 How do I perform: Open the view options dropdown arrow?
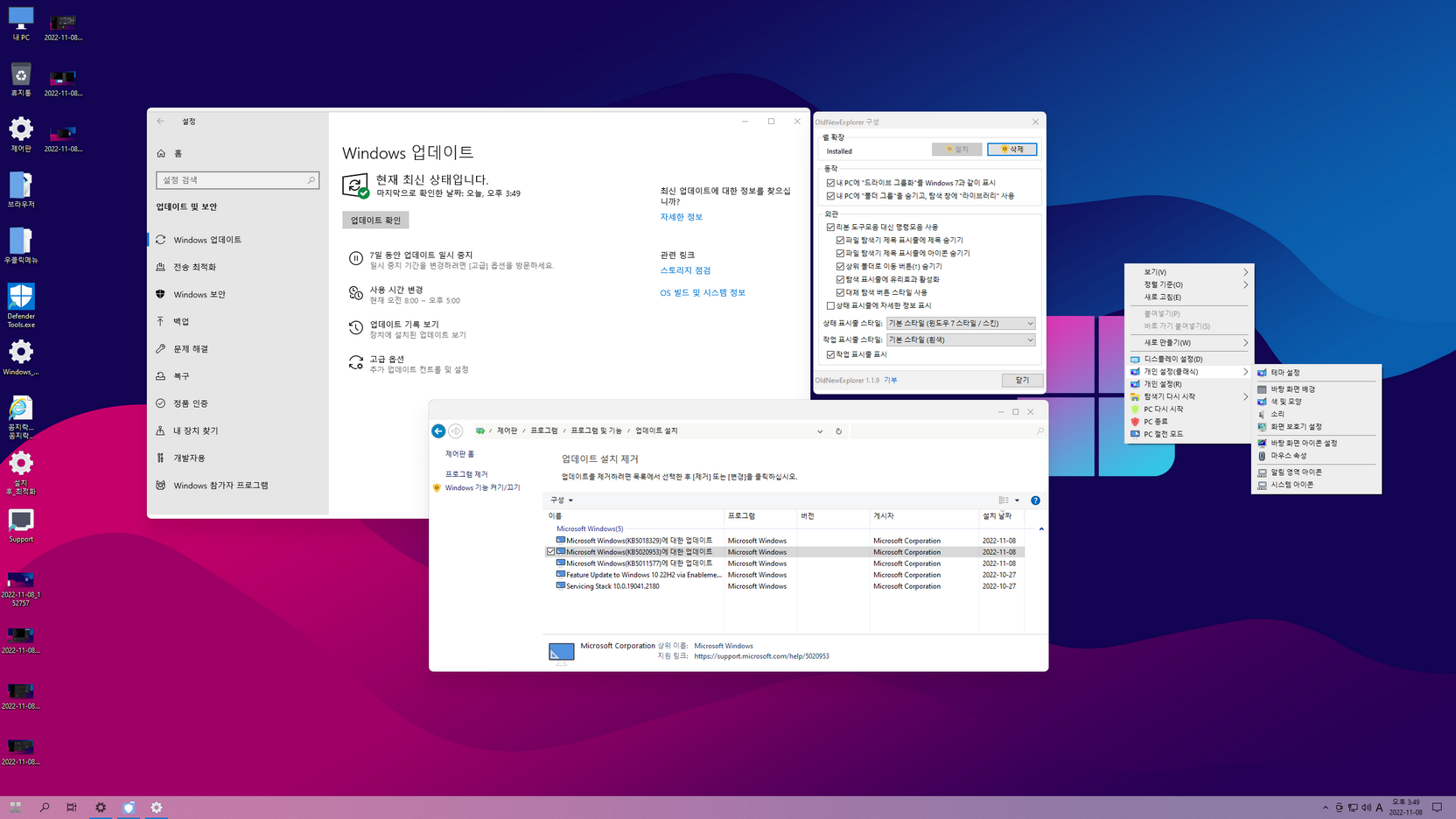coord(1017,500)
